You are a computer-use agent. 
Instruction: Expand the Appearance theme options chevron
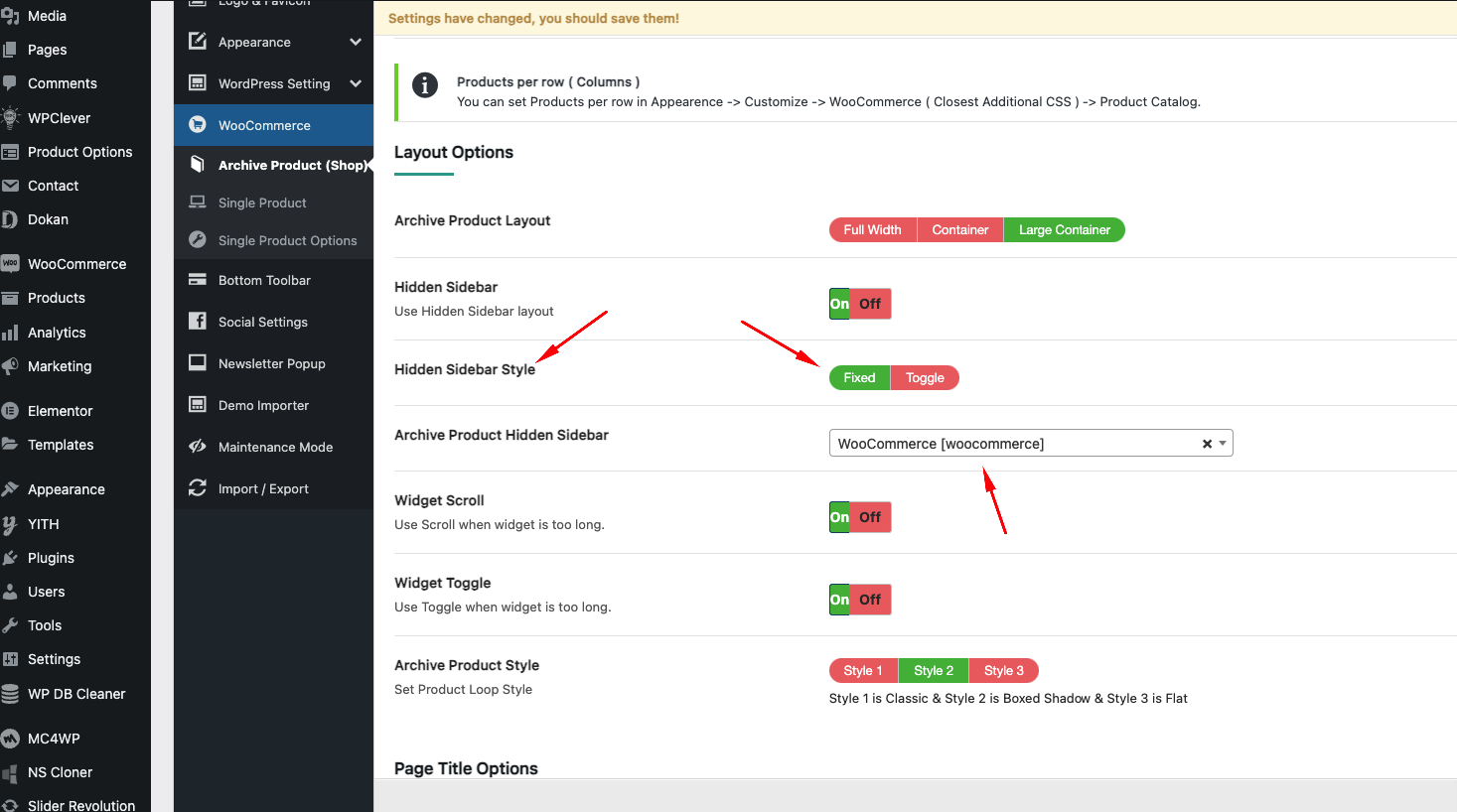tap(356, 42)
